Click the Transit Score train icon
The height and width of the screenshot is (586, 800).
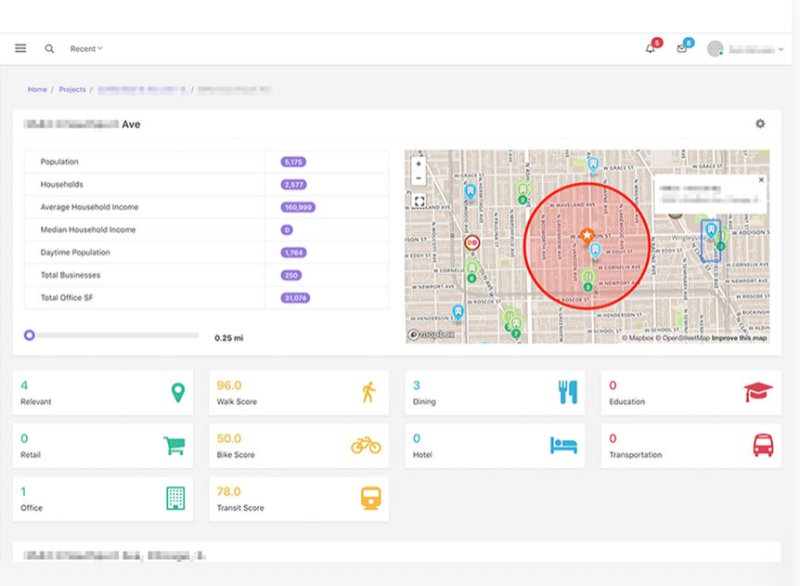(x=369, y=497)
